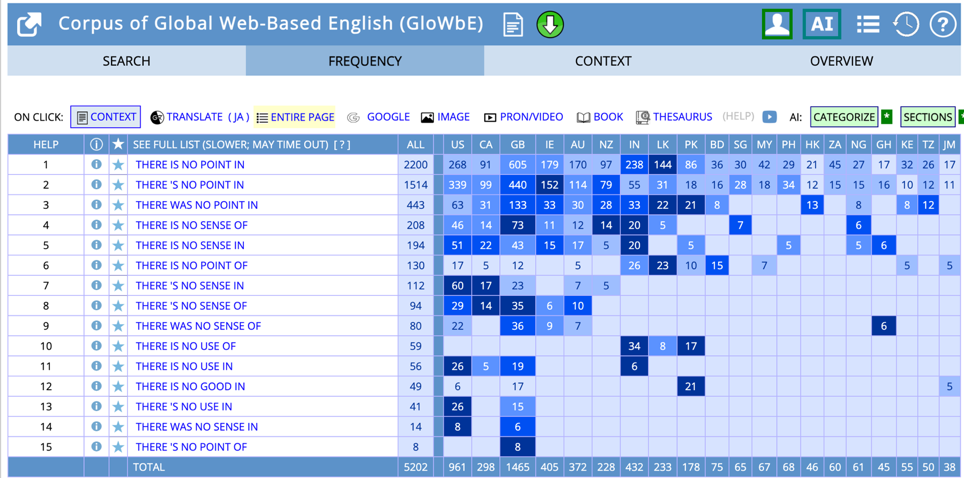Screen dimensions: 964x478
Task: Click the star icon in table header
Action: 118,145
